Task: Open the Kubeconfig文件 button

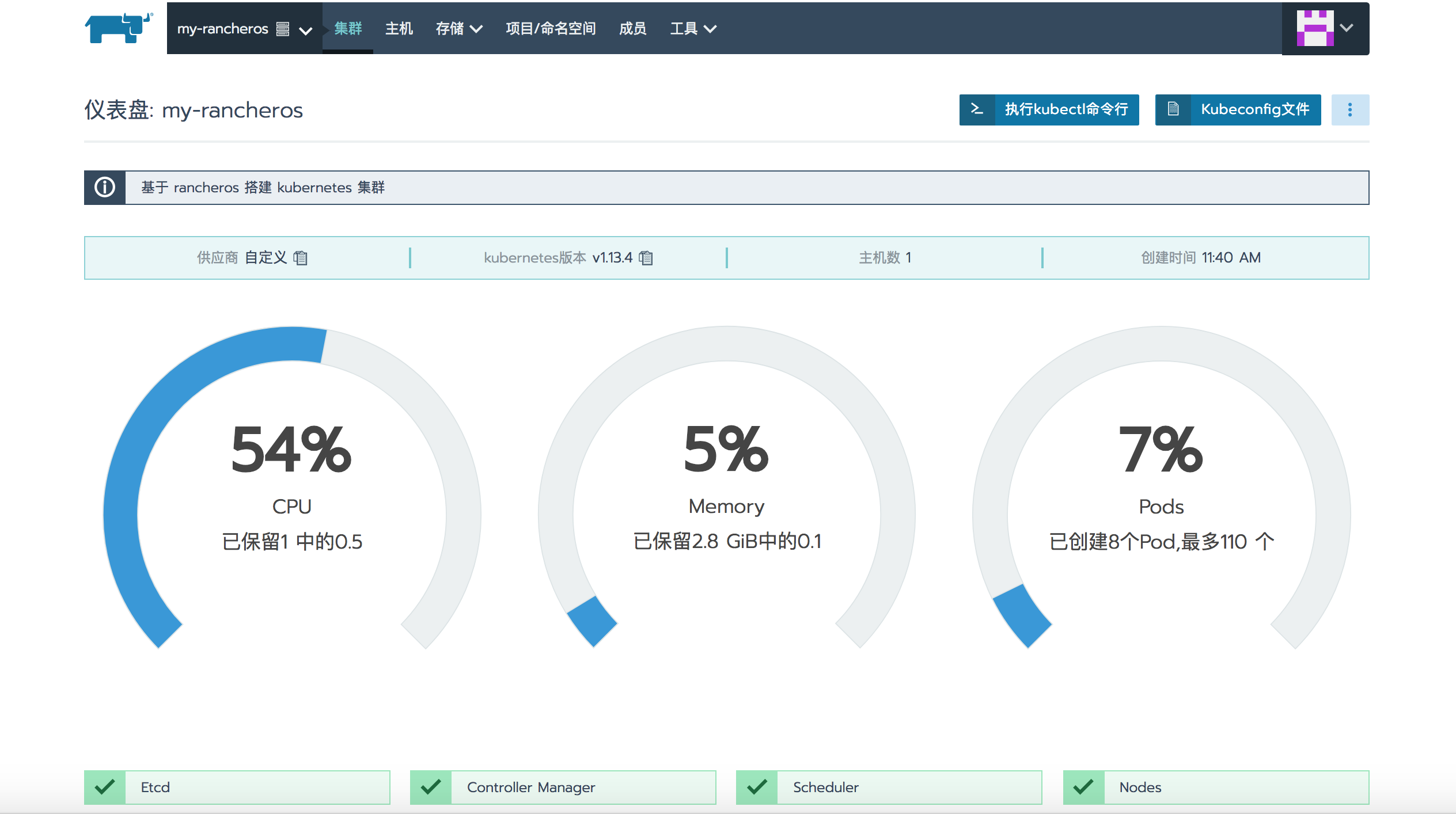Action: click(1238, 110)
